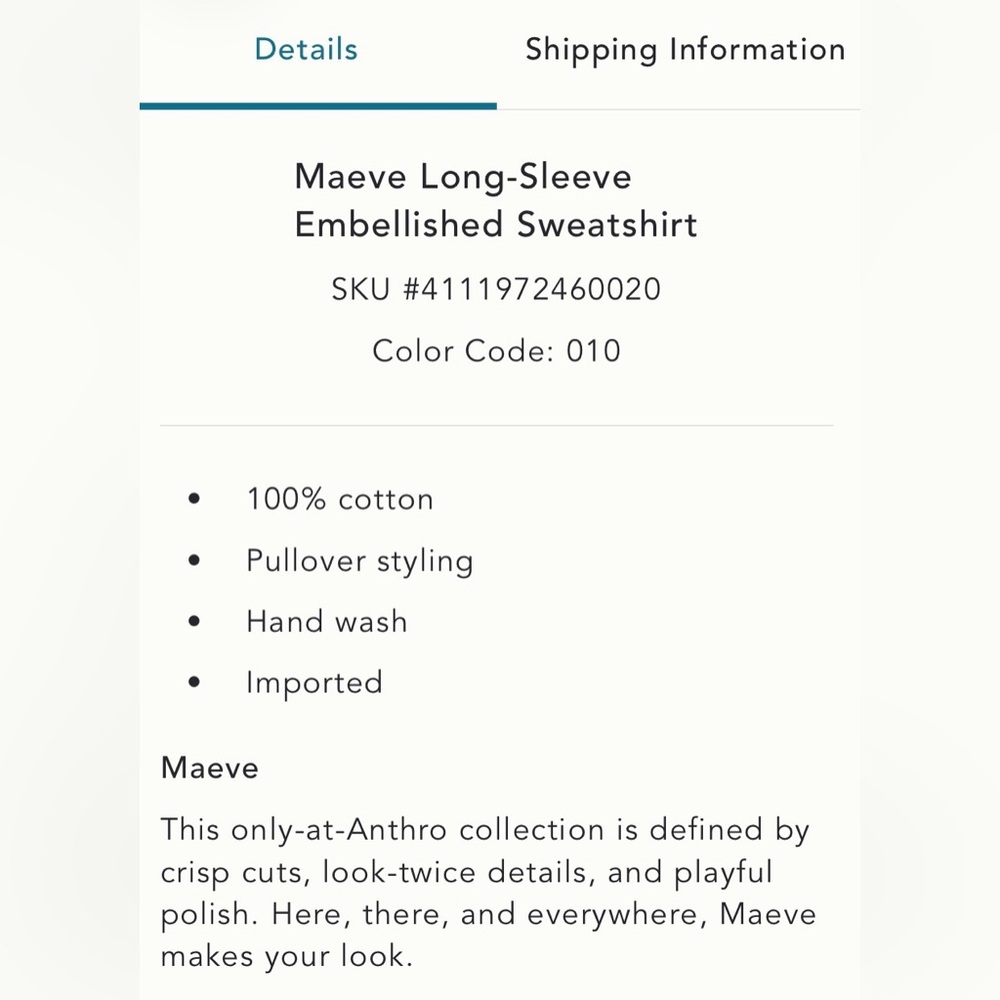Image resolution: width=1000 pixels, height=1000 pixels.
Task: Click the Imported bullet item
Action: point(314,684)
